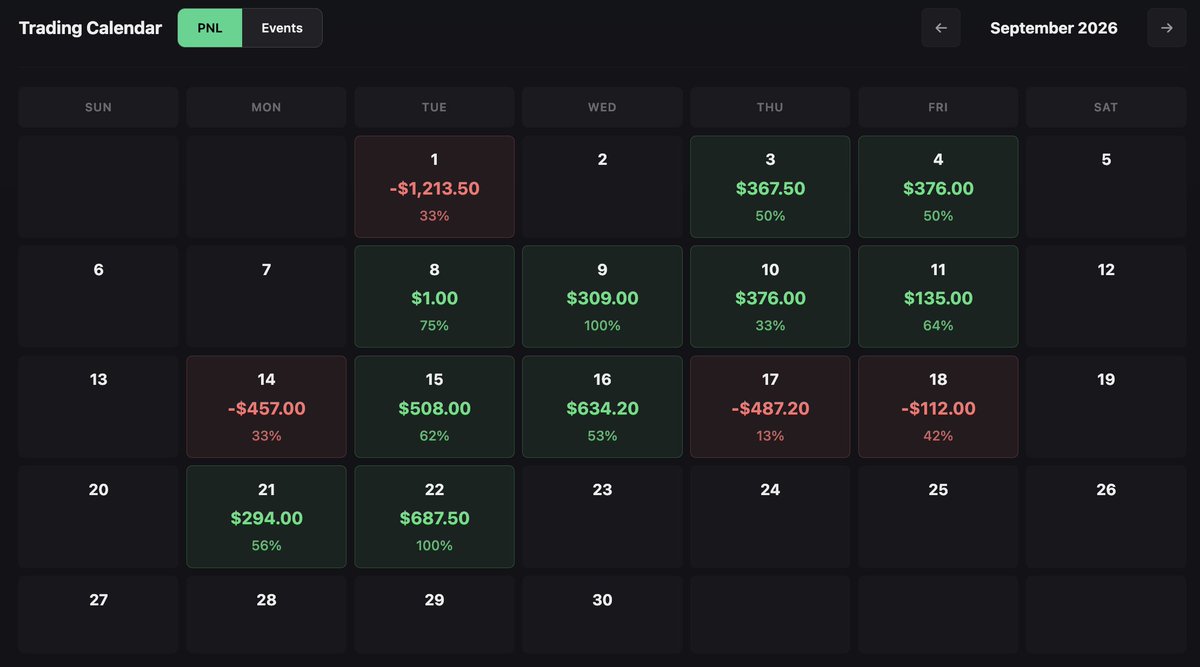1200x667 pixels.
Task: Go to next month with right arrow
Action: click(x=1167, y=28)
